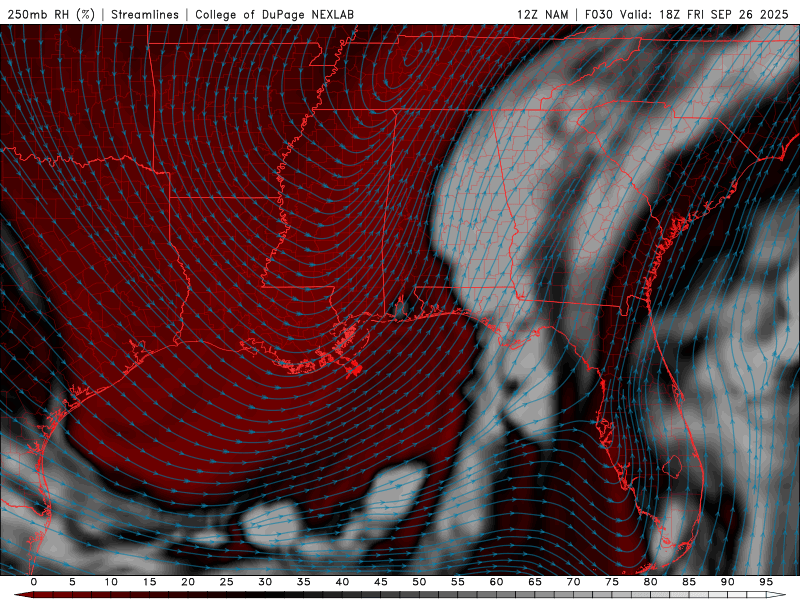
Task: Click 'College of DuPage NEXLAB' text
Action: [274, 14]
